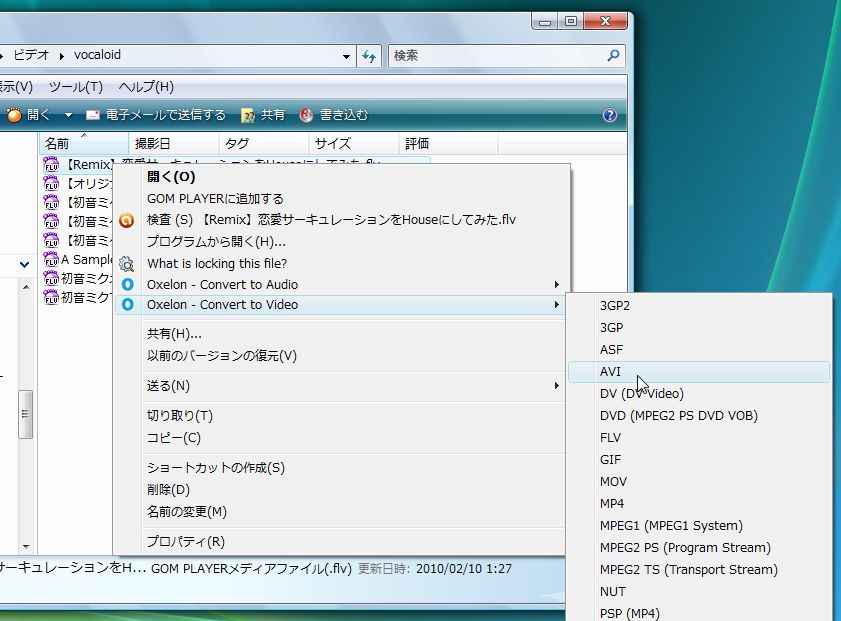Pick the 3GP format entry
The height and width of the screenshot is (621, 841).
coord(698,328)
